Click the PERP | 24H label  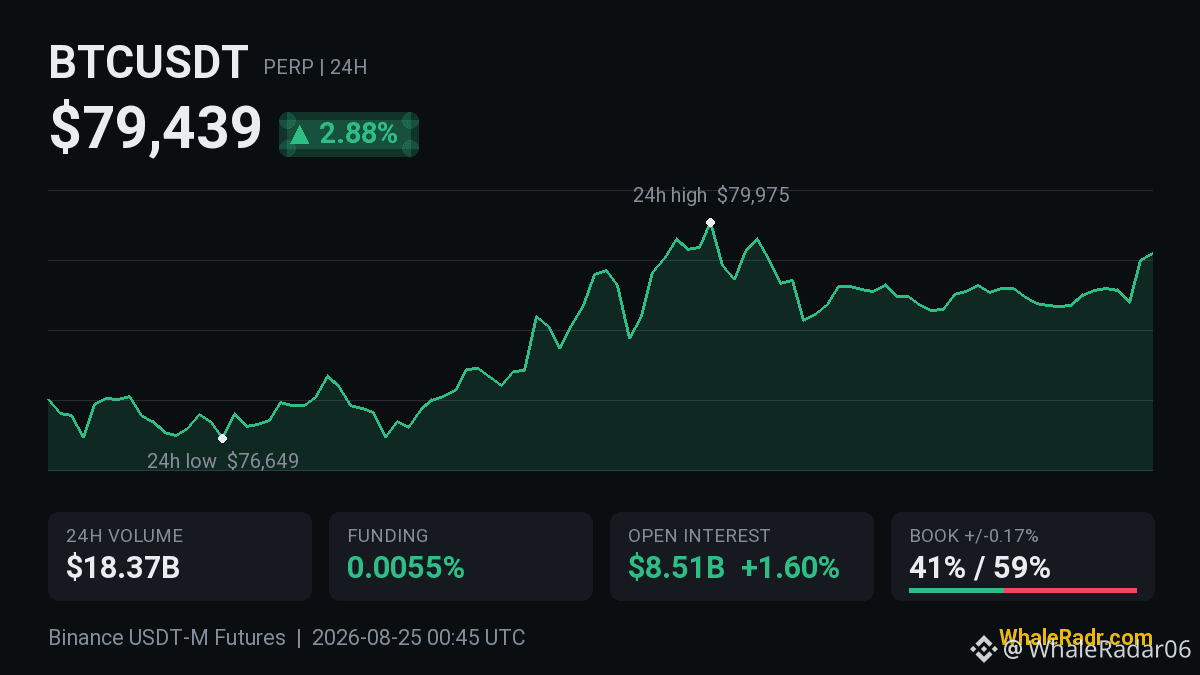315,68
